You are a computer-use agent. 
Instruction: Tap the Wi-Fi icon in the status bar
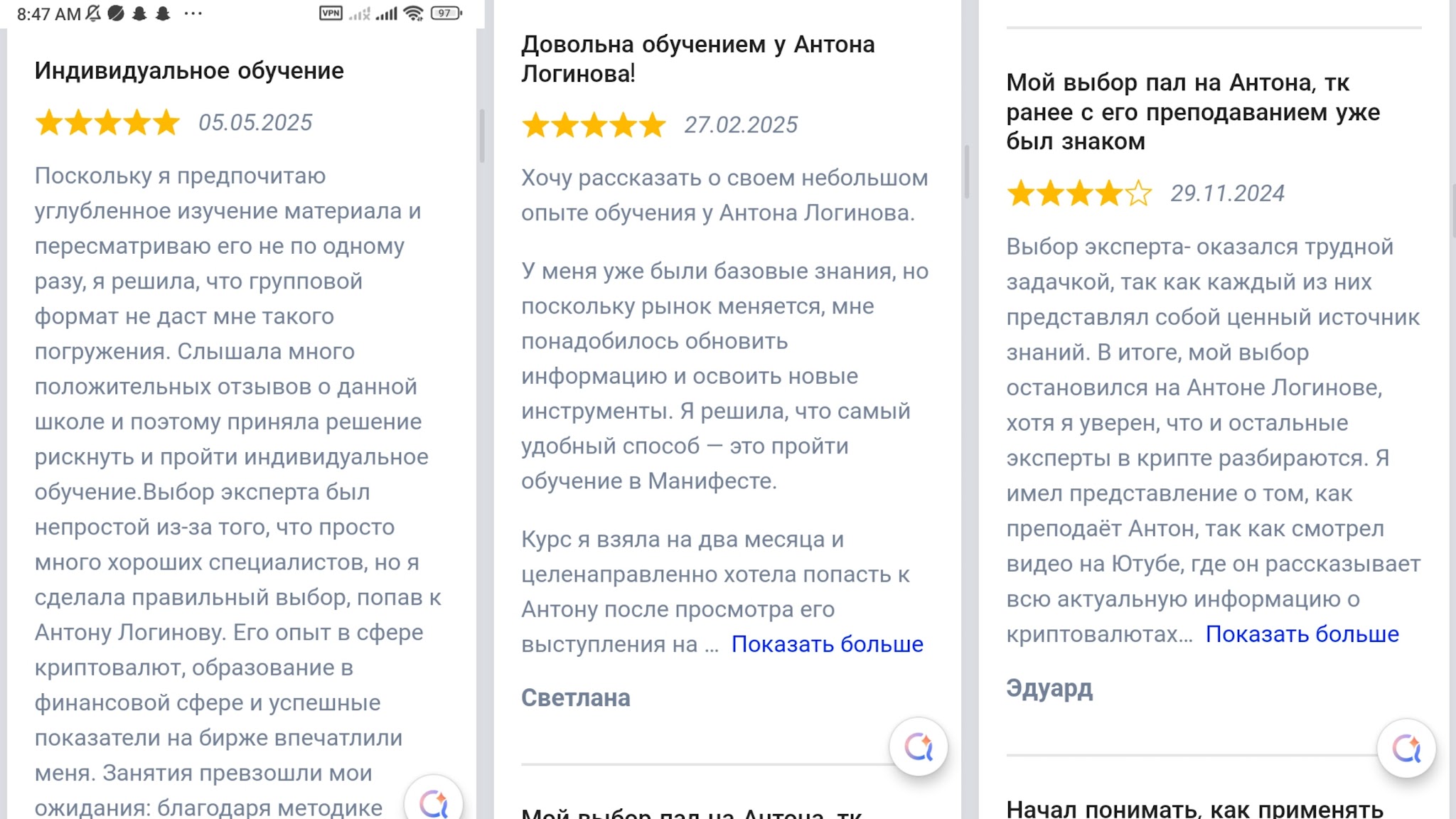tap(413, 13)
